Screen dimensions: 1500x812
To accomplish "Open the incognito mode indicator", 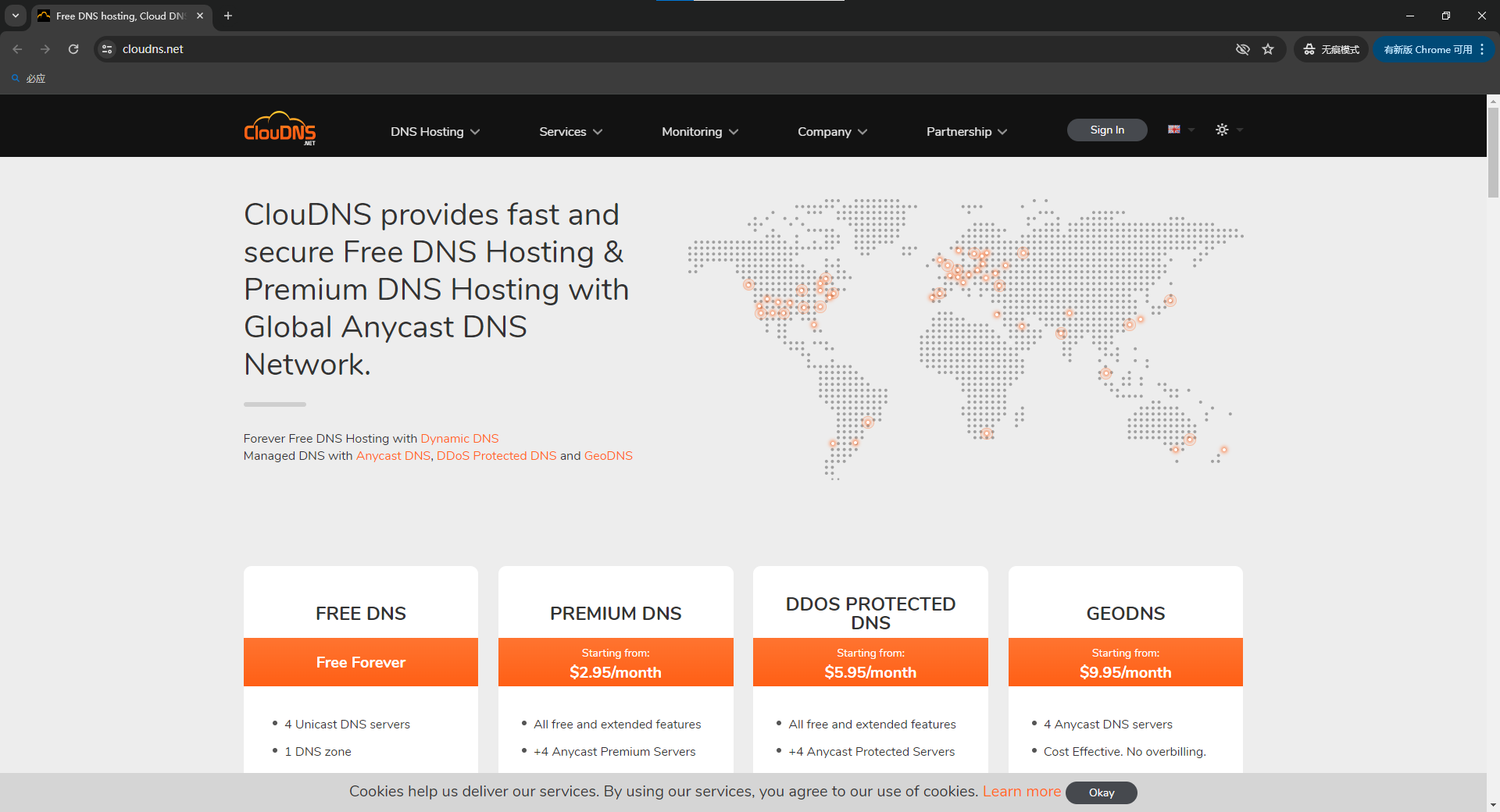I will 1331,49.
